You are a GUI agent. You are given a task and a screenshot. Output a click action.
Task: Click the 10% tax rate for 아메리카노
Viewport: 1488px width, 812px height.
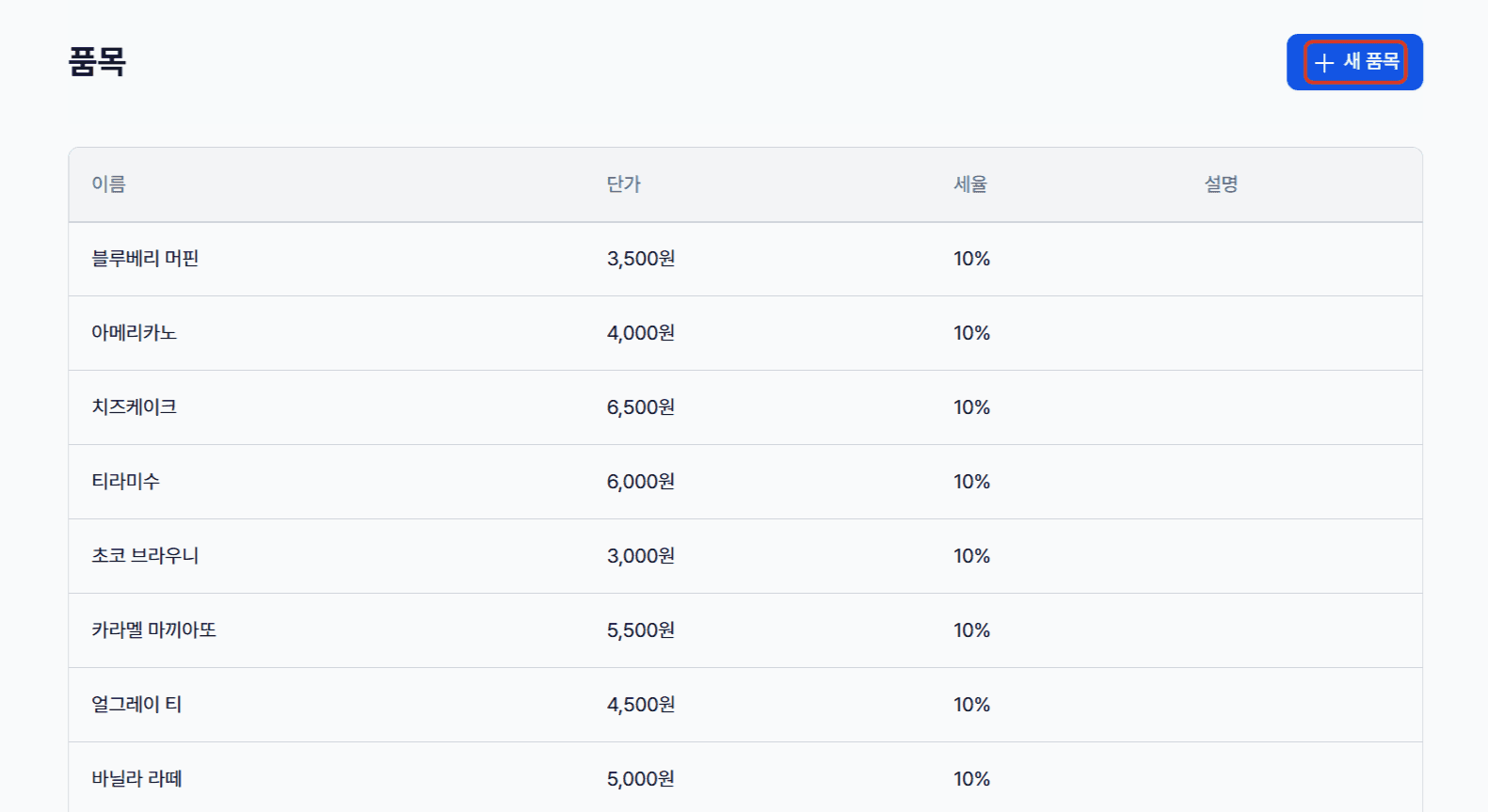pyautogui.click(x=971, y=333)
